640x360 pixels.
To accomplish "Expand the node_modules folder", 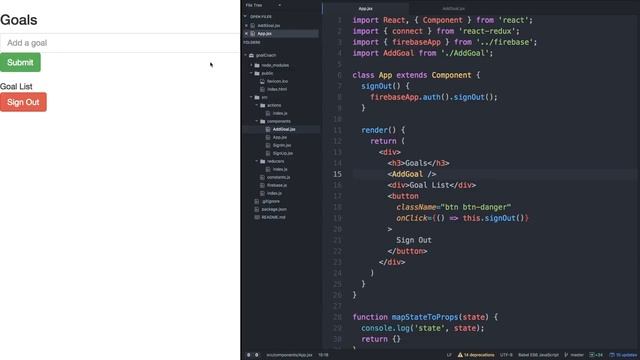I will click(251, 65).
